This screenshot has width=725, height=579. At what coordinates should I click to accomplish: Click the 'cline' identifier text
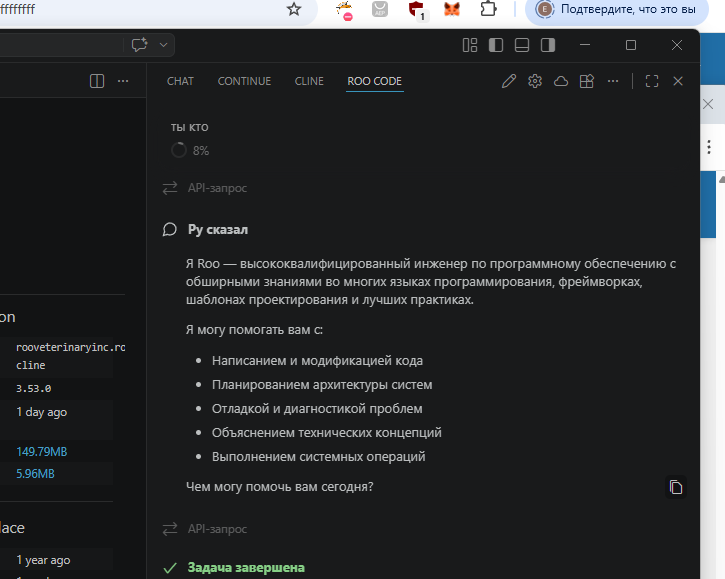pyautogui.click(x=31, y=365)
